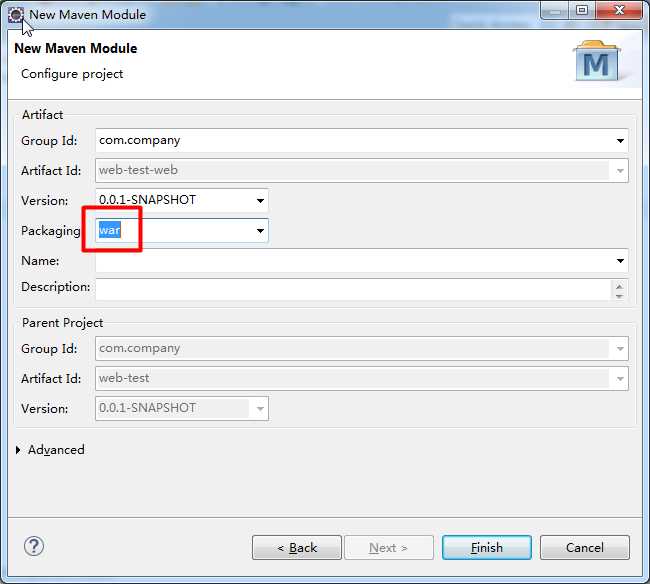
Task: Close the dialog with the X button
Action: (619, 10)
